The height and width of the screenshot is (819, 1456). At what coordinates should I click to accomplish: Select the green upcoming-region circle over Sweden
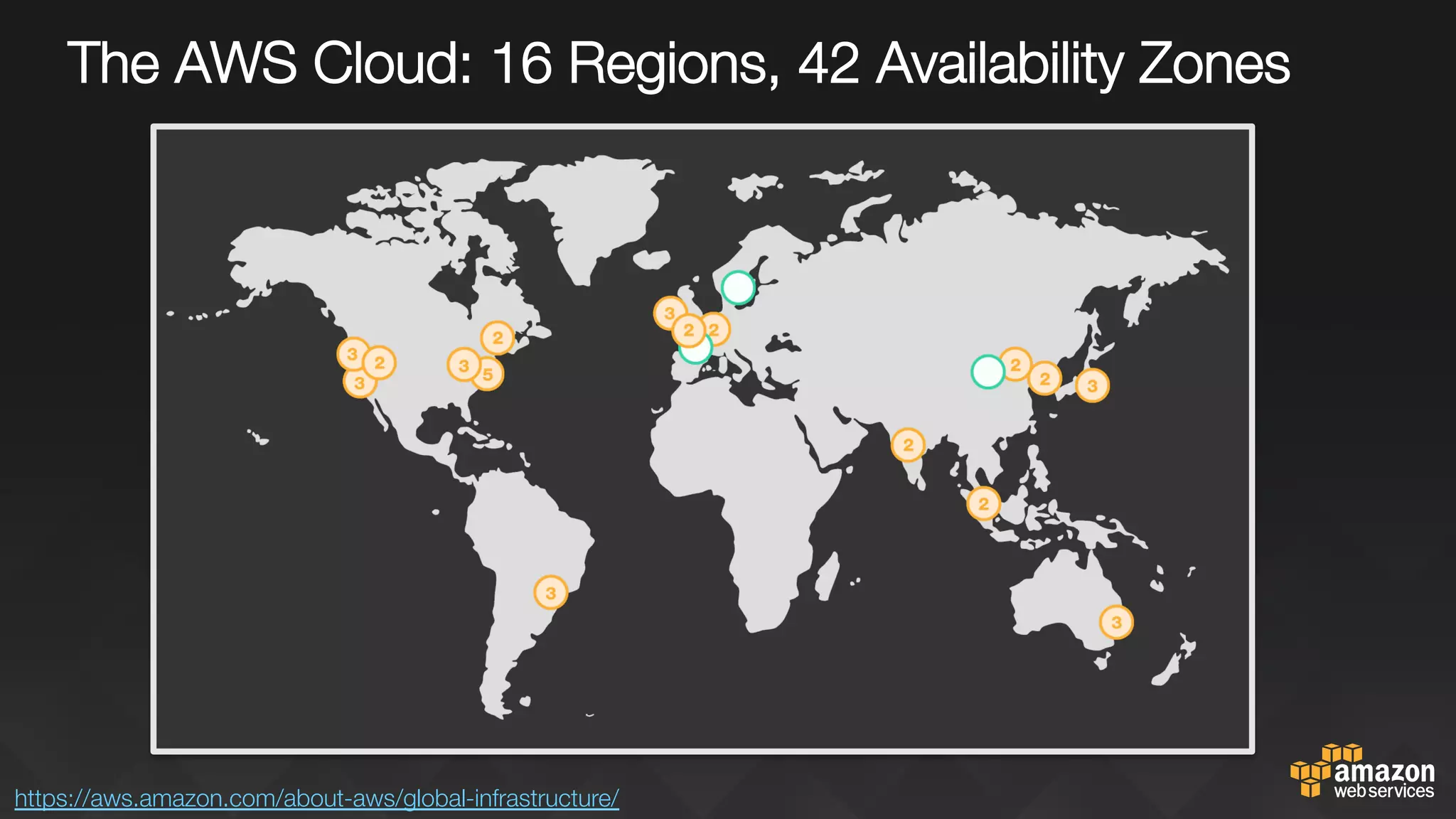tap(738, 288)
